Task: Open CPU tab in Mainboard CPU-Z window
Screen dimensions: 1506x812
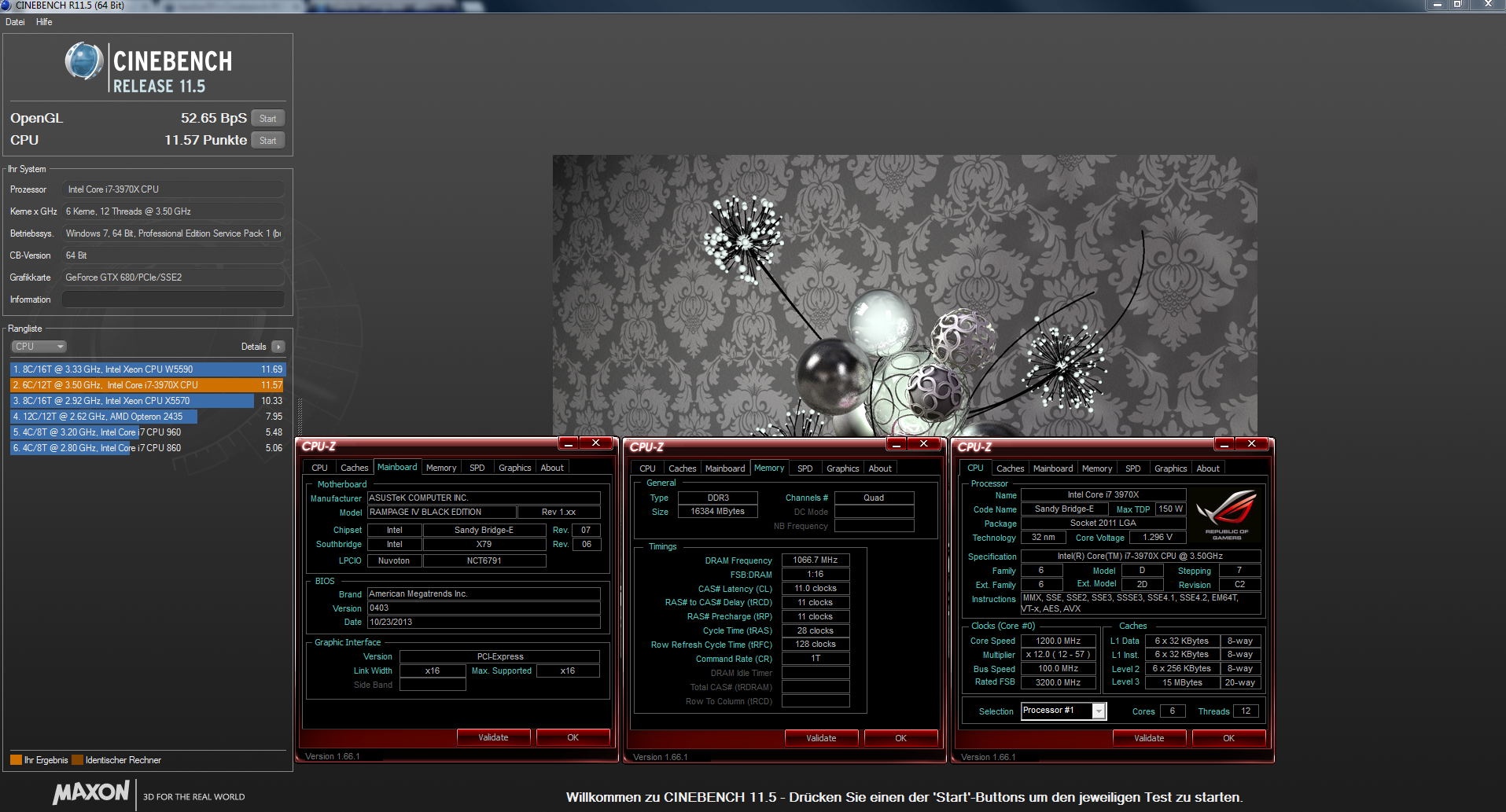Action: point(319,468)
